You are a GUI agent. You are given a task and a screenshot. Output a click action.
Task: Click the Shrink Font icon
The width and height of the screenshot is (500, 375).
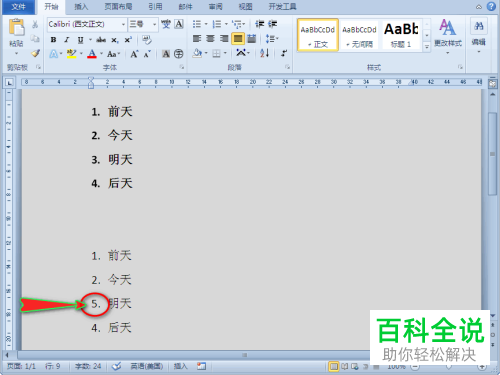[x=147, y=54]
